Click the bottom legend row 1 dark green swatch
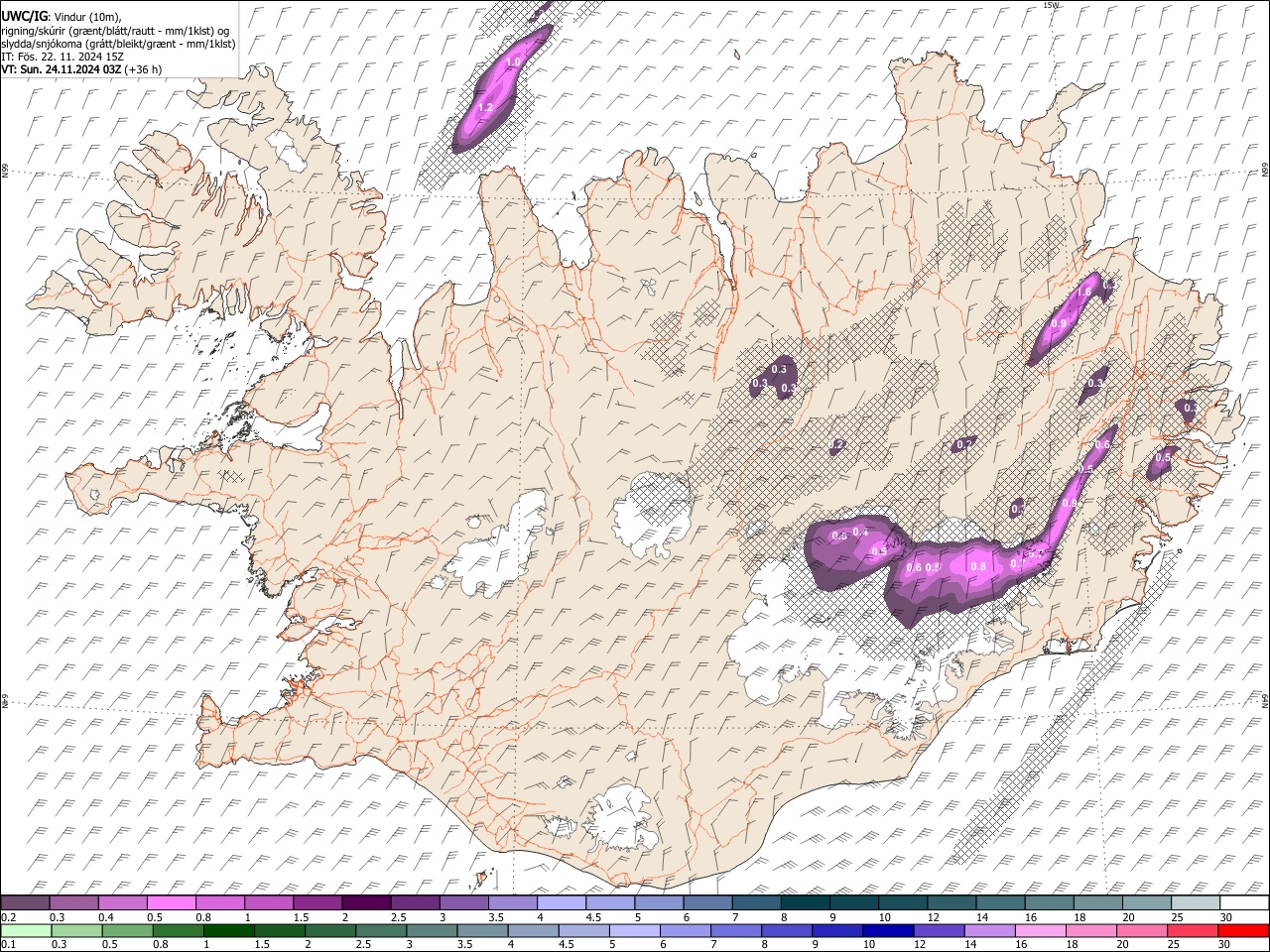Screen dimensions: 1270x952 coord(229,930)
